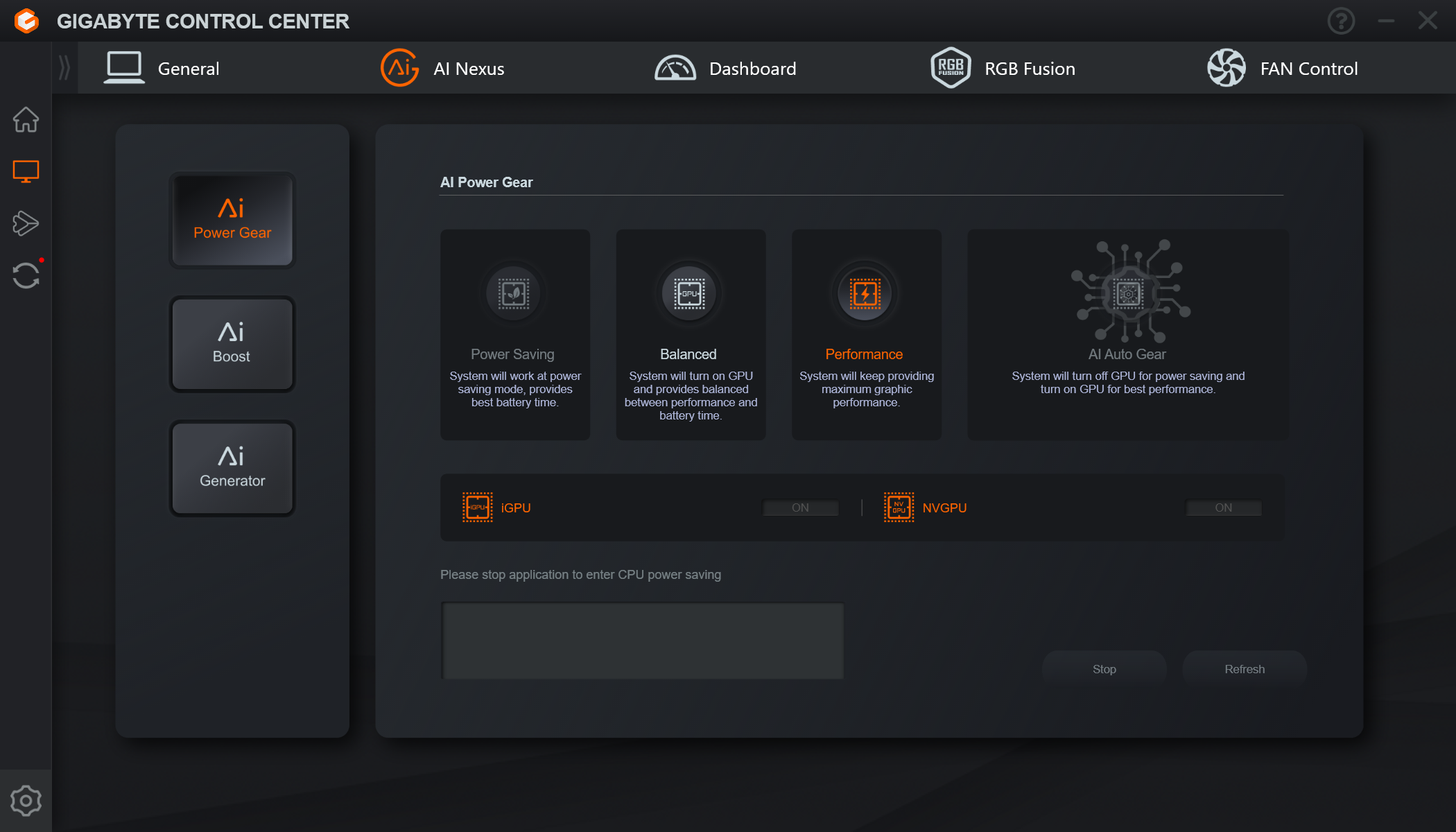Toggle the NVGPU ON switch
The image size is (1456, 832).
1224,508
